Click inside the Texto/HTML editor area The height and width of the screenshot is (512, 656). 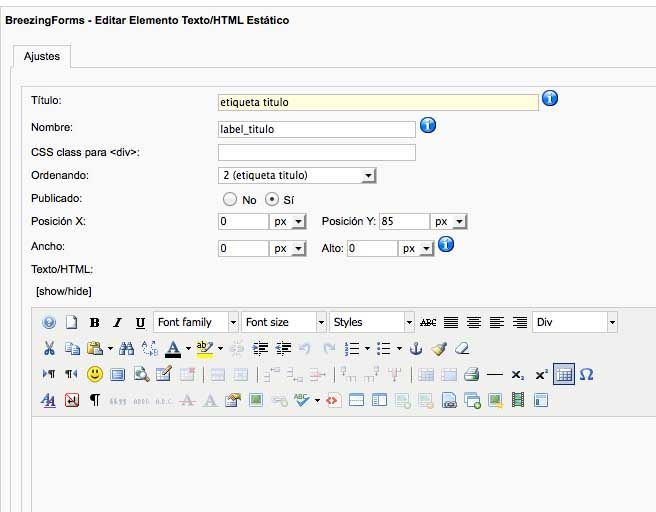coord(343,463)
